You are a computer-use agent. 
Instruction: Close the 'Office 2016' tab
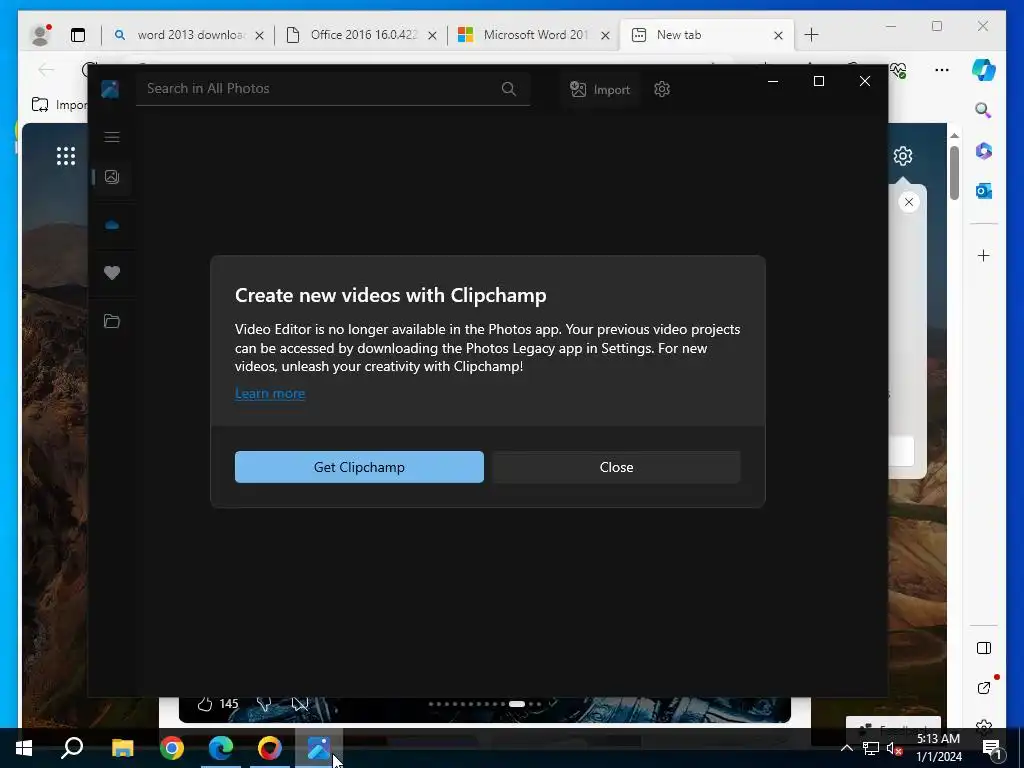pyautogui.click(x=432, y=35)
